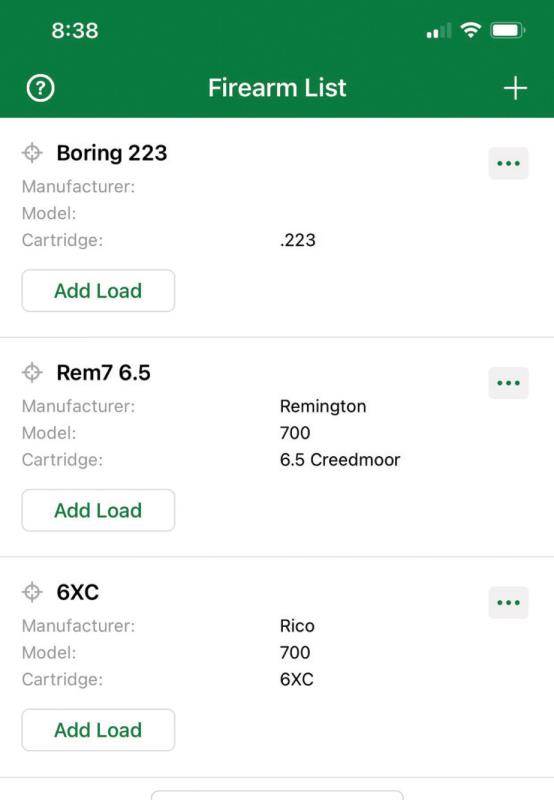The image size is (554, 800).
Task: Tap the crosshair icon beside Boring 223
Action: coord(32,153)
